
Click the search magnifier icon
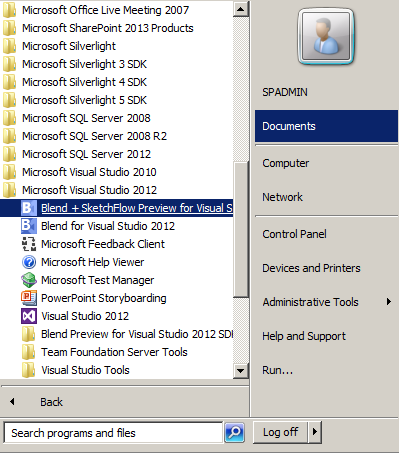coord(234,433)
